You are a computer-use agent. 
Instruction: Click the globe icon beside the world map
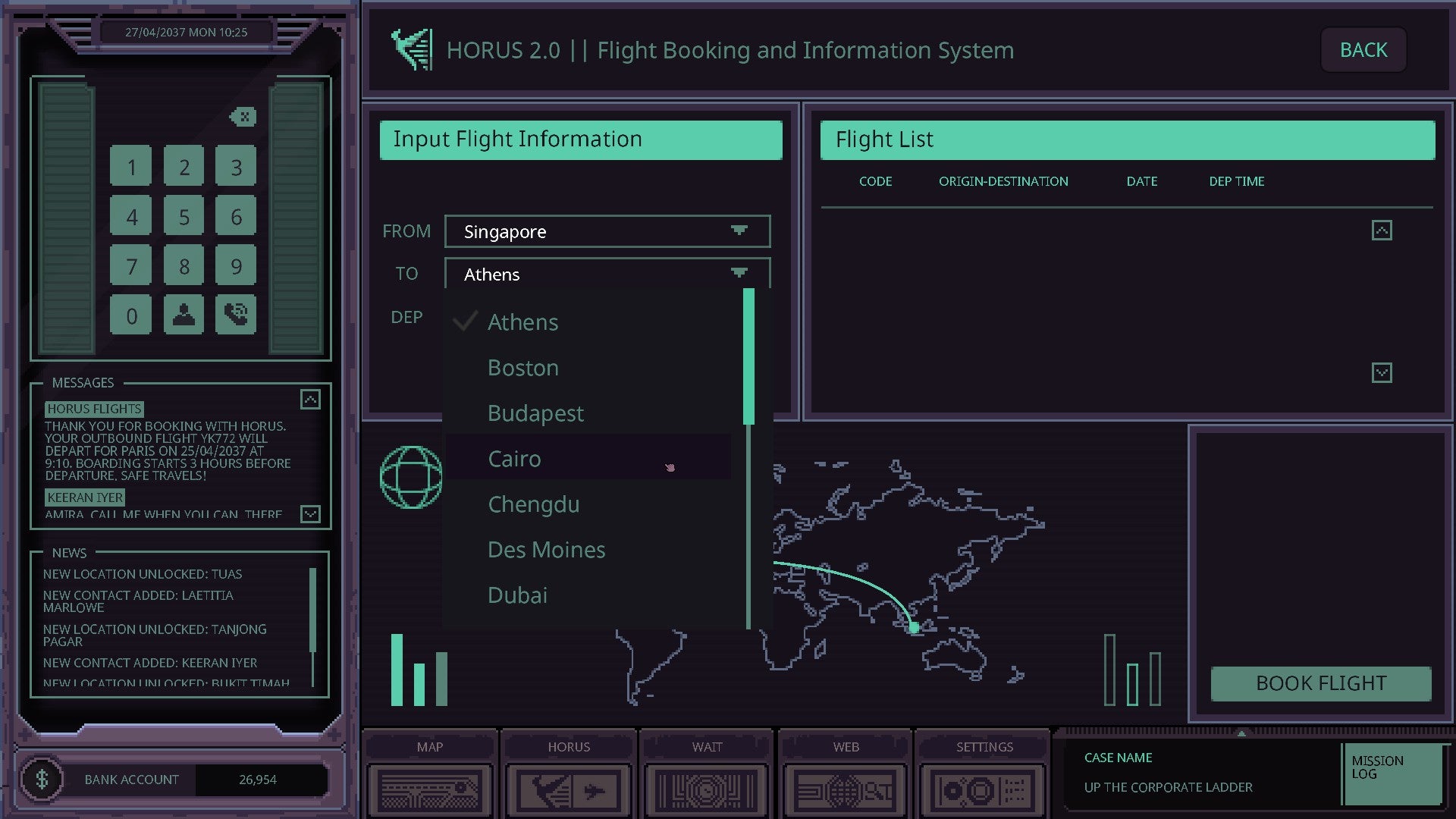tap(410, 476)
